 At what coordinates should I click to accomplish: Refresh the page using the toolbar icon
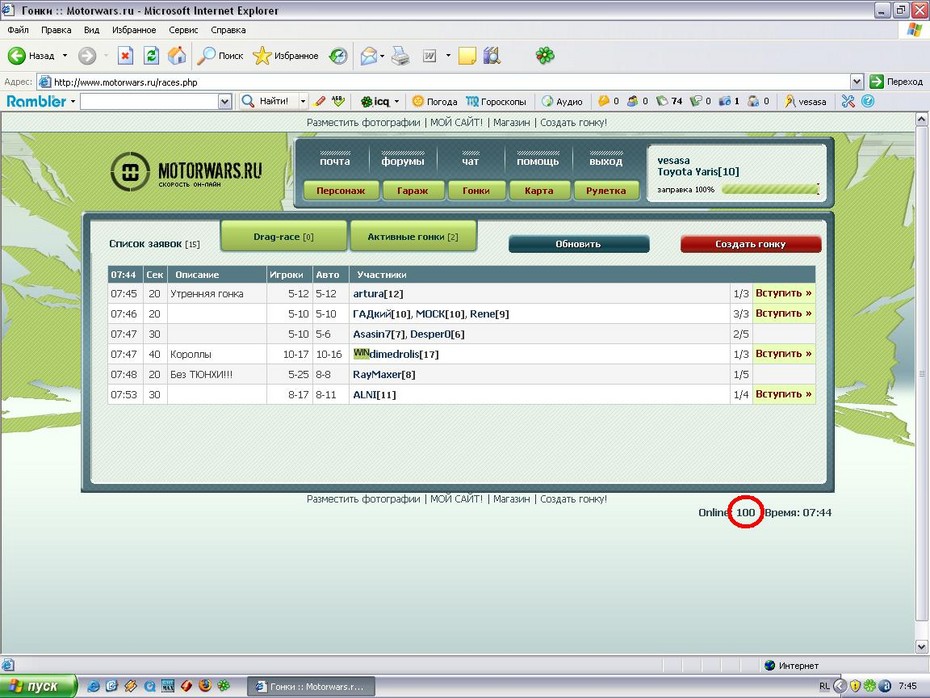click(152, 56)
